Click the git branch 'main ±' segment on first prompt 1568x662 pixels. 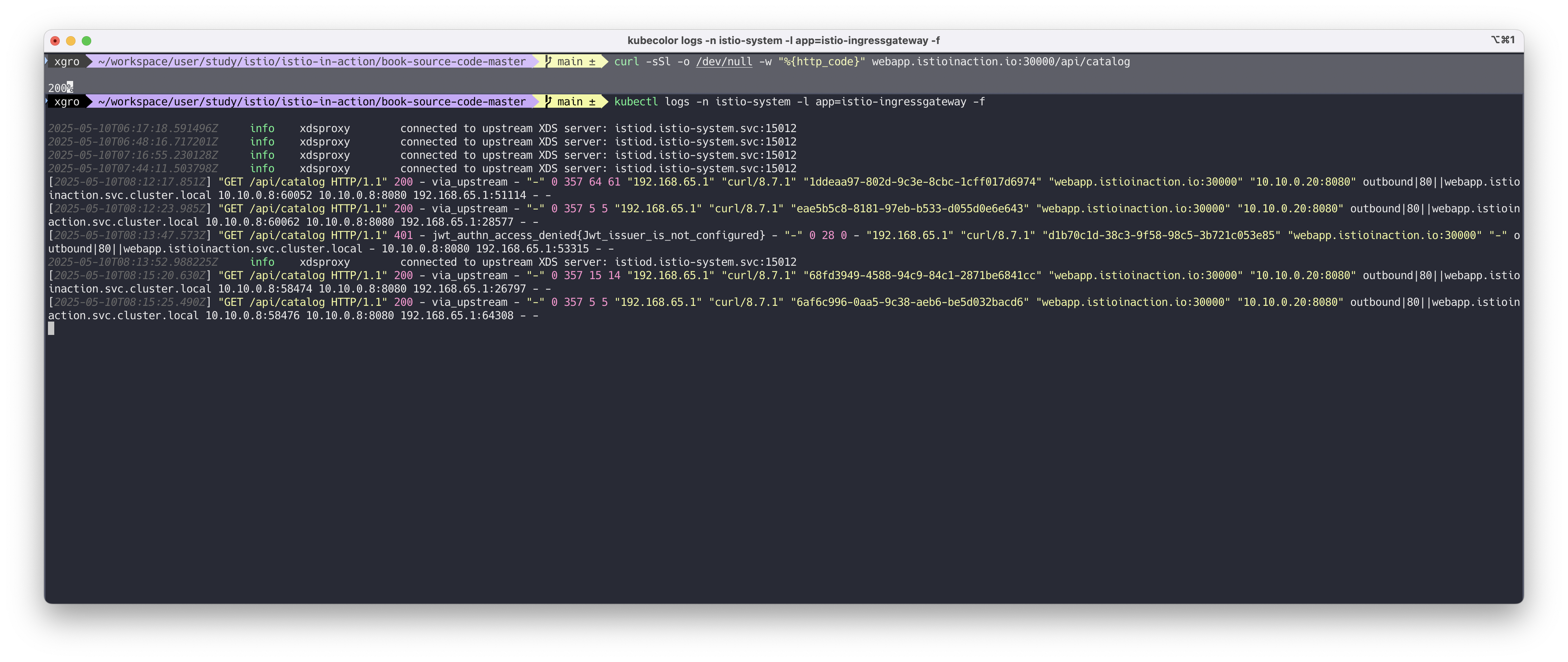coord(571,61)
